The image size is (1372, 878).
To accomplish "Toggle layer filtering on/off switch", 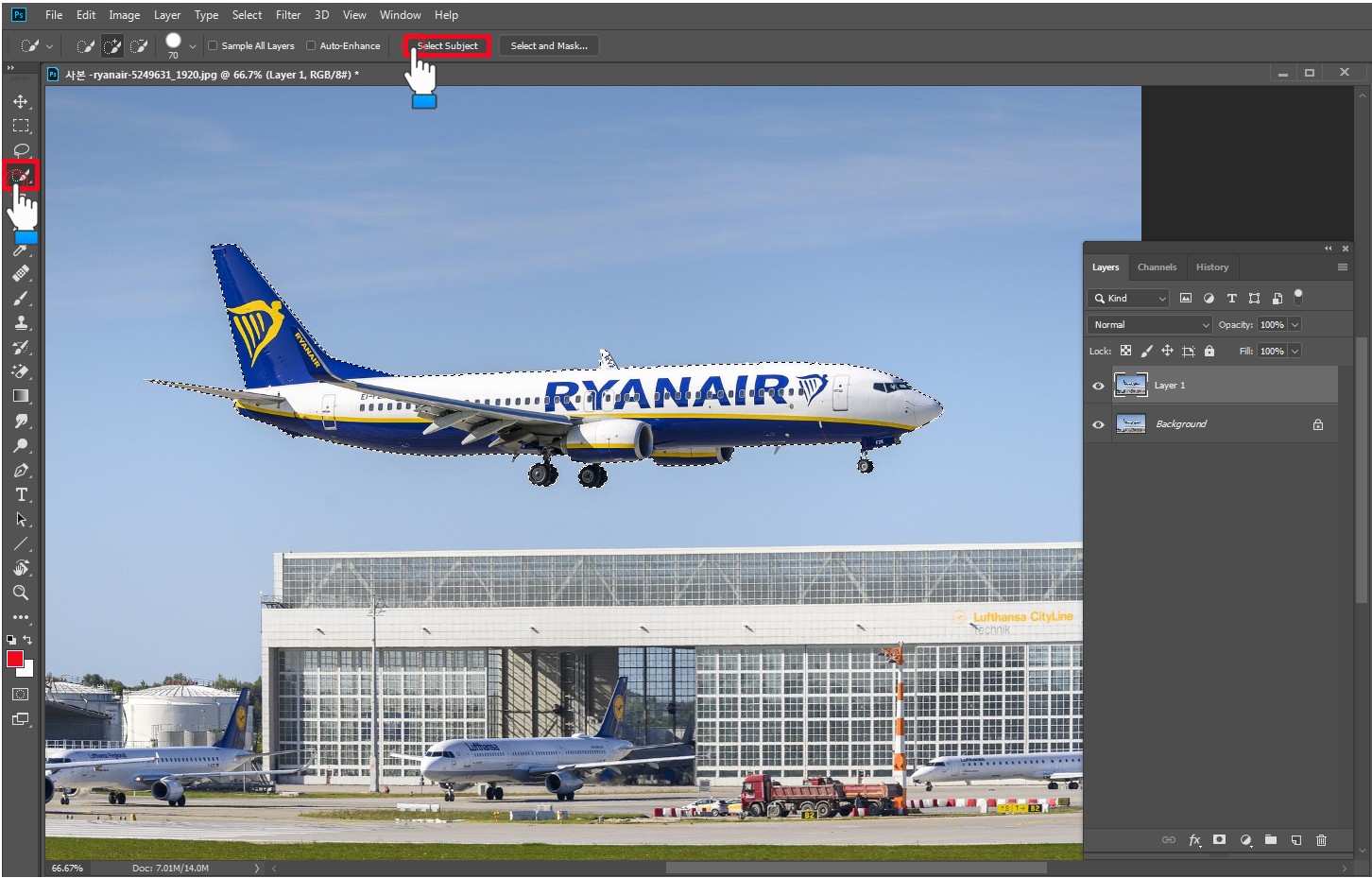I will coord(1298,297).
